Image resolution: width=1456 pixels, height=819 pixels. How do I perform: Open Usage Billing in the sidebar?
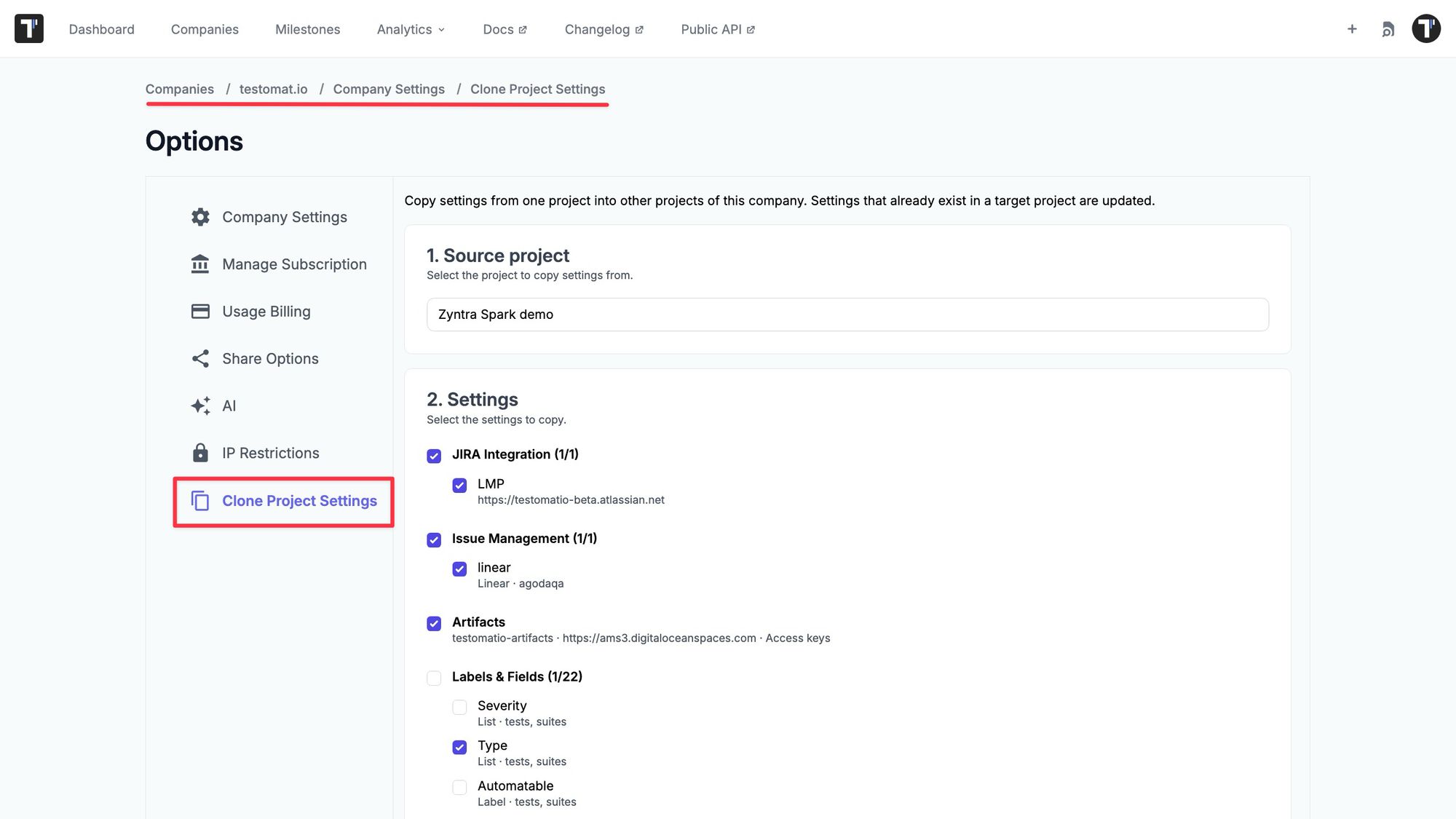tap(266, 312)
